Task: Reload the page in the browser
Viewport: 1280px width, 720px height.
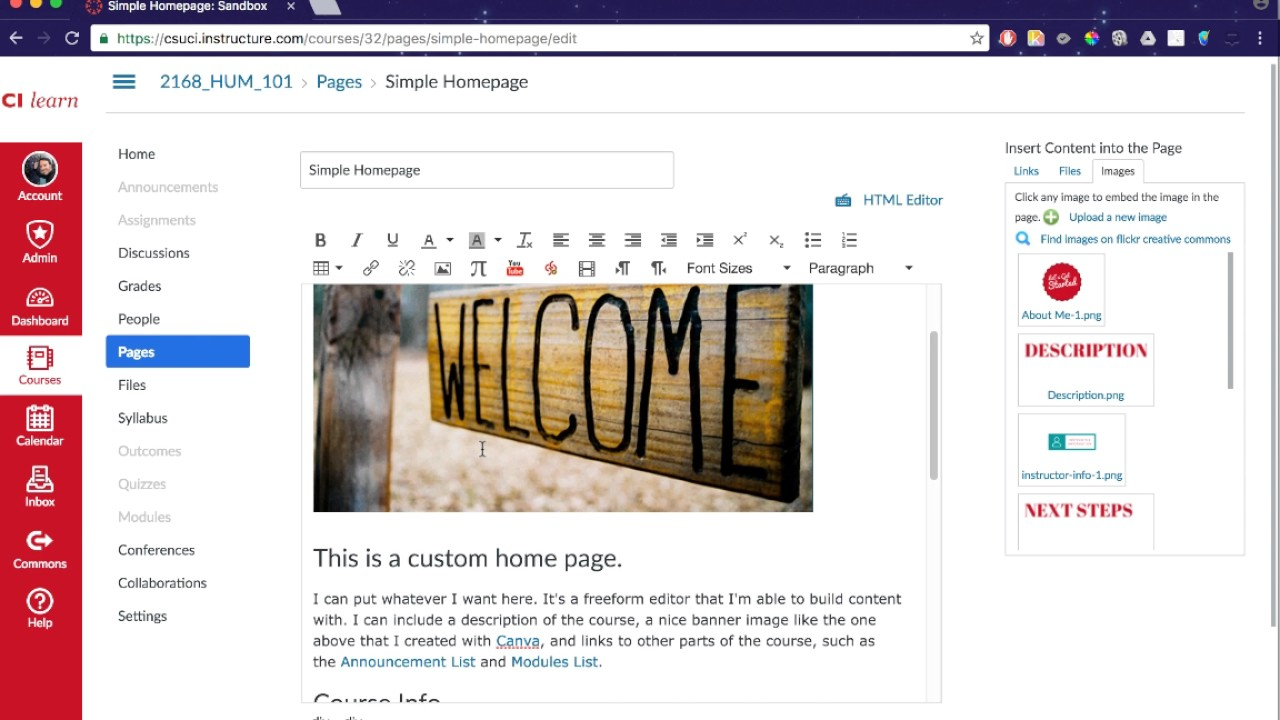Action: [x=72, y=38]
